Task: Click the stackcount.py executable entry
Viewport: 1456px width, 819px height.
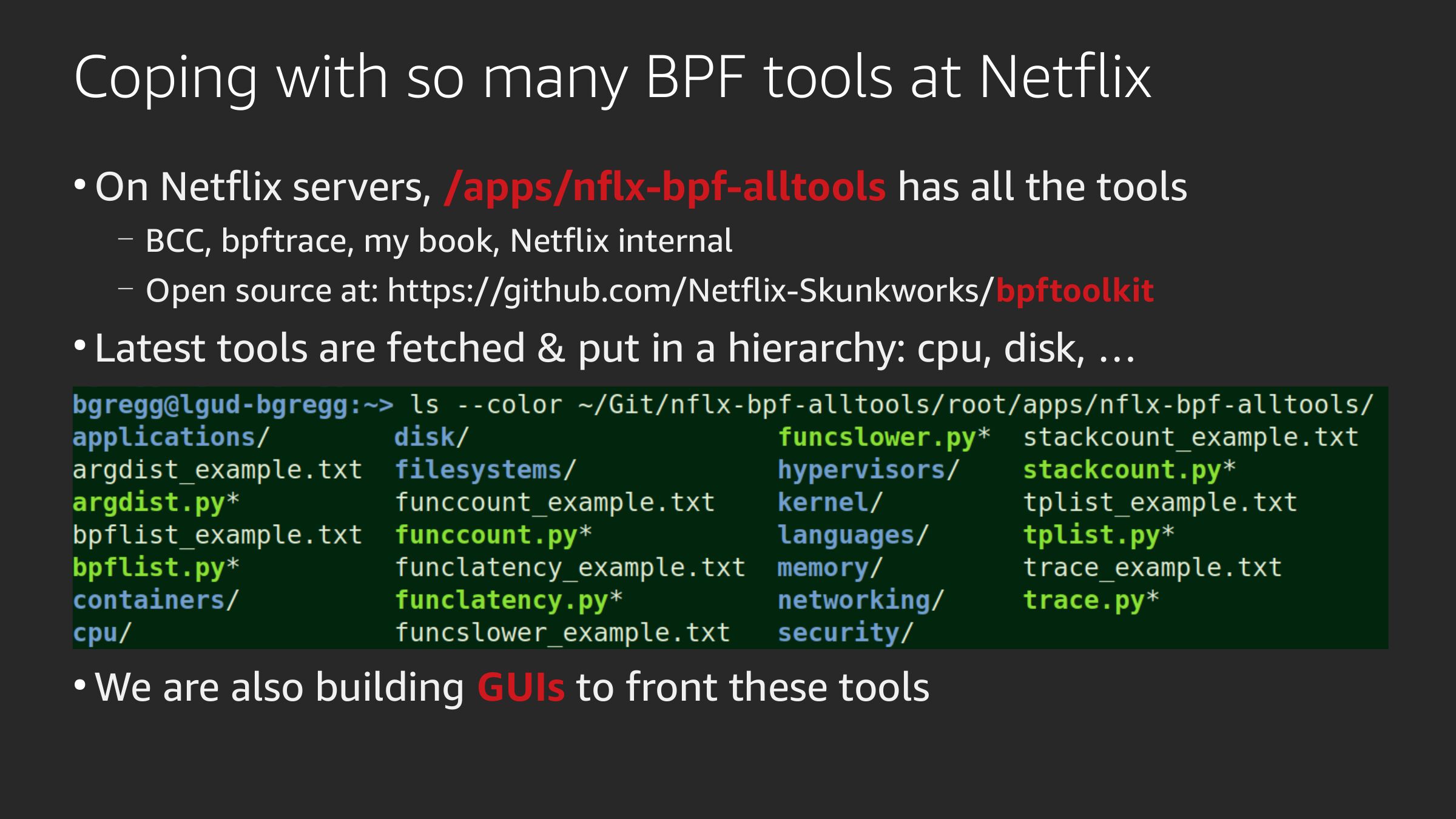Action: [1128, 470]
